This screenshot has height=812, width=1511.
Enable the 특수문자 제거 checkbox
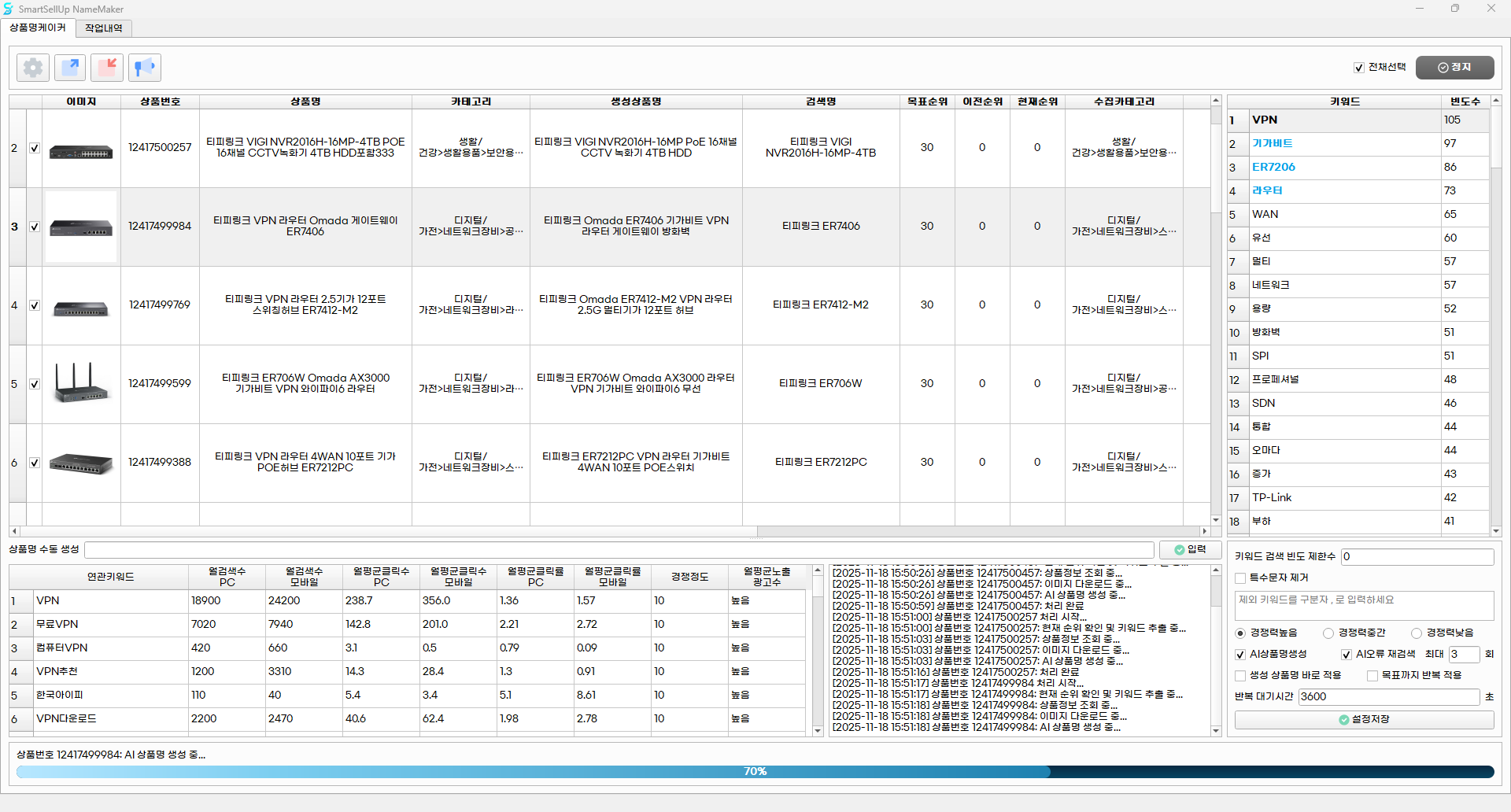pos(1240,578)
